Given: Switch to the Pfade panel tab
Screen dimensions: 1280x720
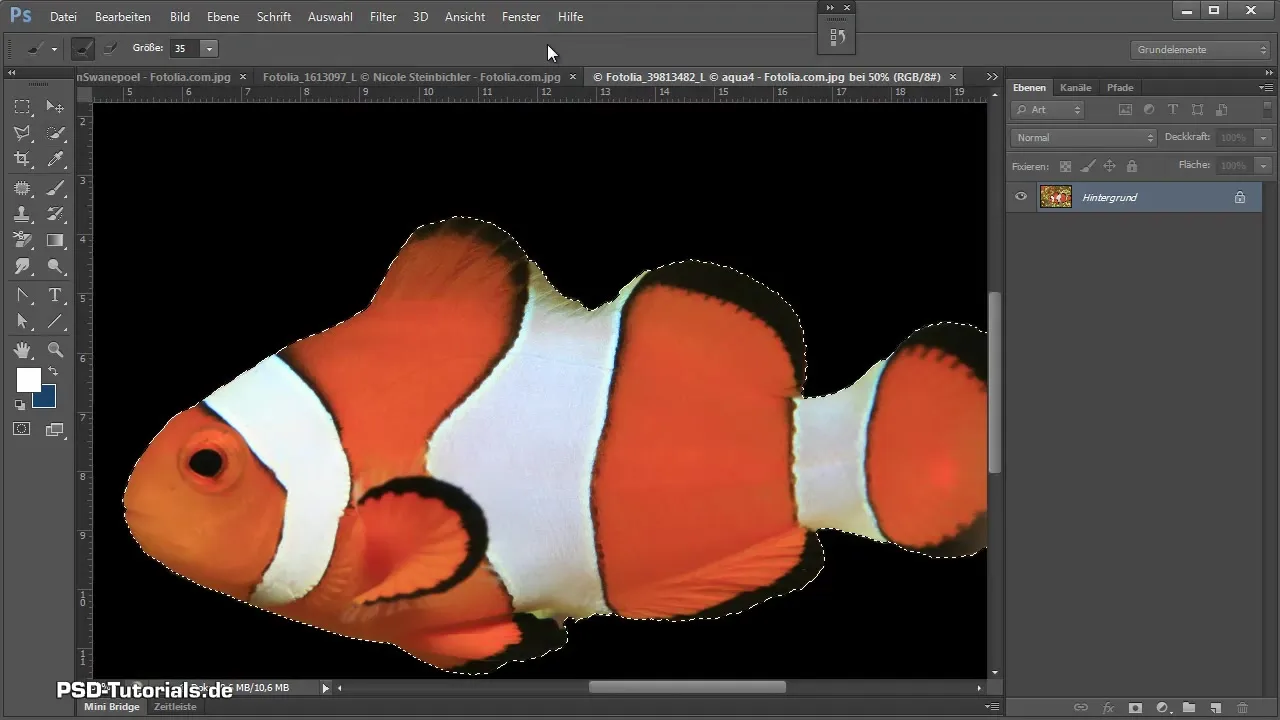Looking at the screenshot, I should point(1120,88).
